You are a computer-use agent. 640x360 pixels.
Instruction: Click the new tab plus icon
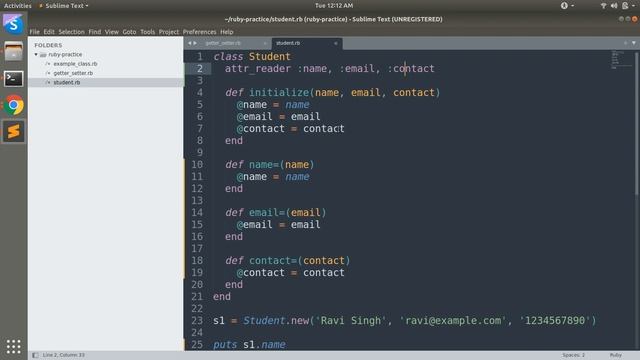pos(625,43)
